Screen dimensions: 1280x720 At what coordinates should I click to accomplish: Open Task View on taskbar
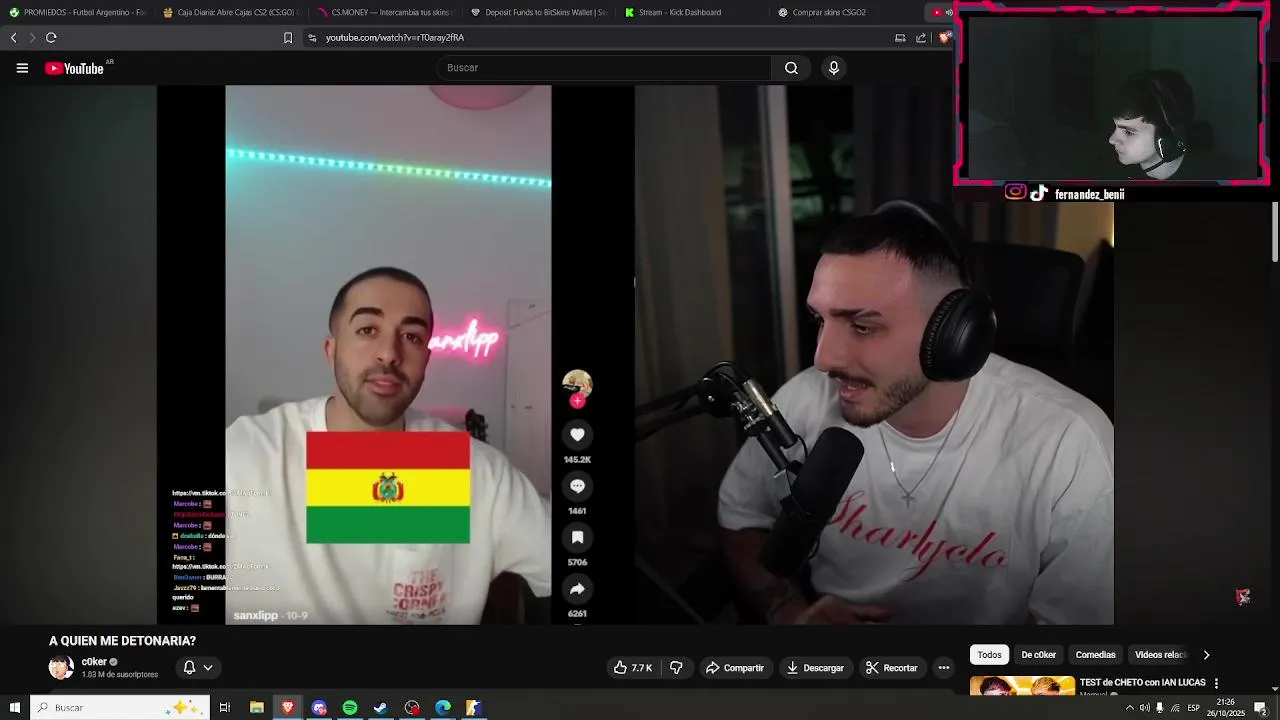pyautogui.click(x=225, y=708)
